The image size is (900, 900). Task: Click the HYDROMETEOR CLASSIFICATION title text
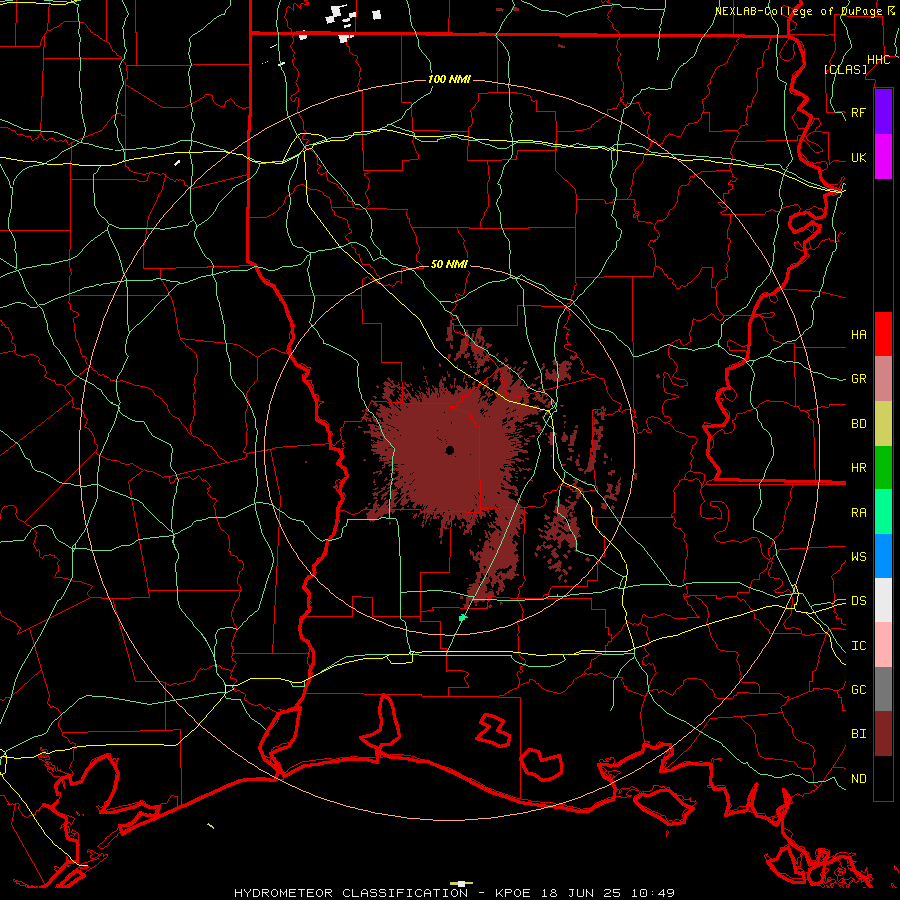pos(351,893)
